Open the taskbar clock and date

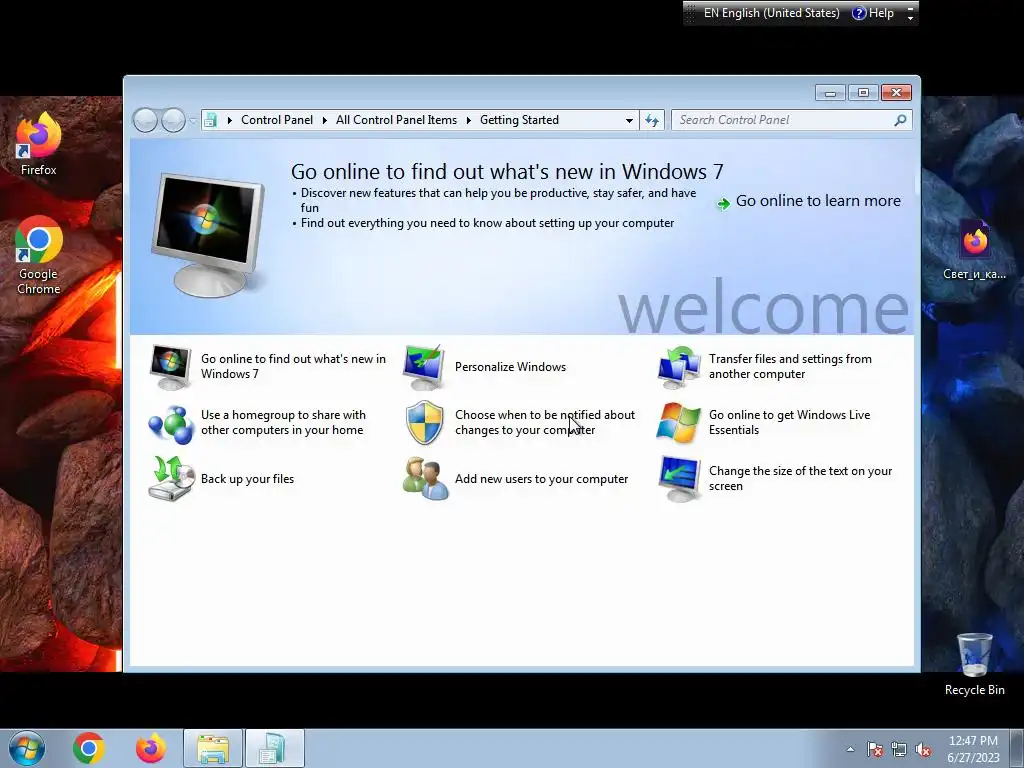(973, 749)
